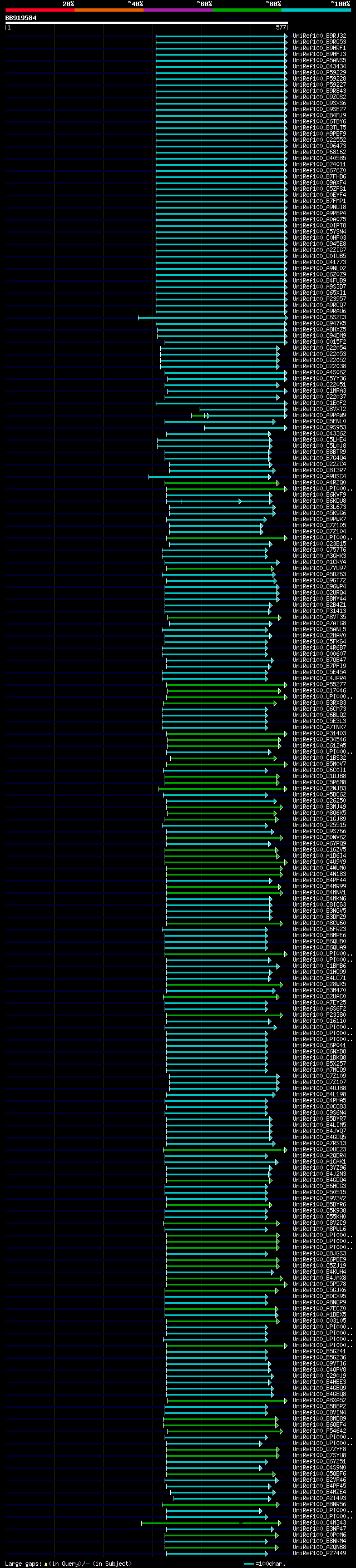Click the green ~80% identity legend segment
The width and height of the screenshot is (356, 1568).
point(247,10)
